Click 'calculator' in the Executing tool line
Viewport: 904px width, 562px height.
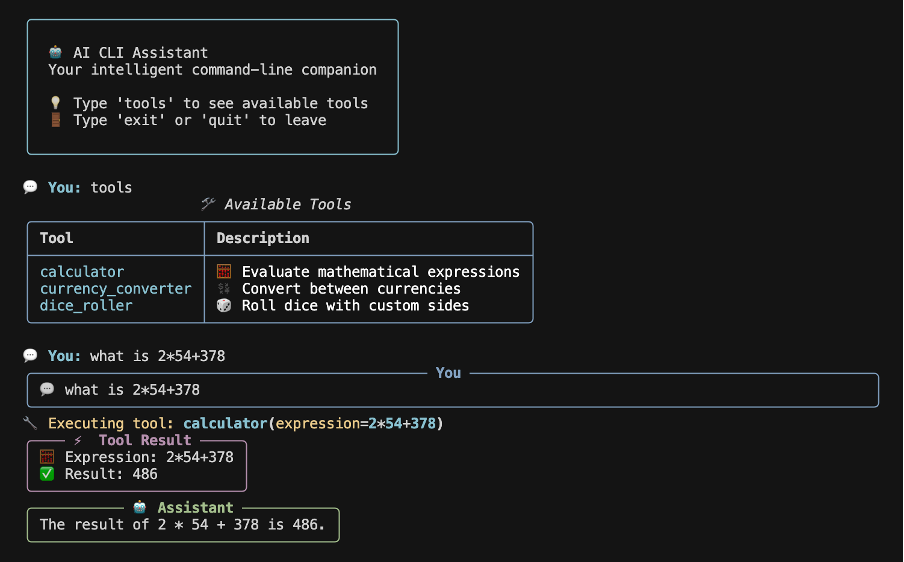(x=225, y=423)
